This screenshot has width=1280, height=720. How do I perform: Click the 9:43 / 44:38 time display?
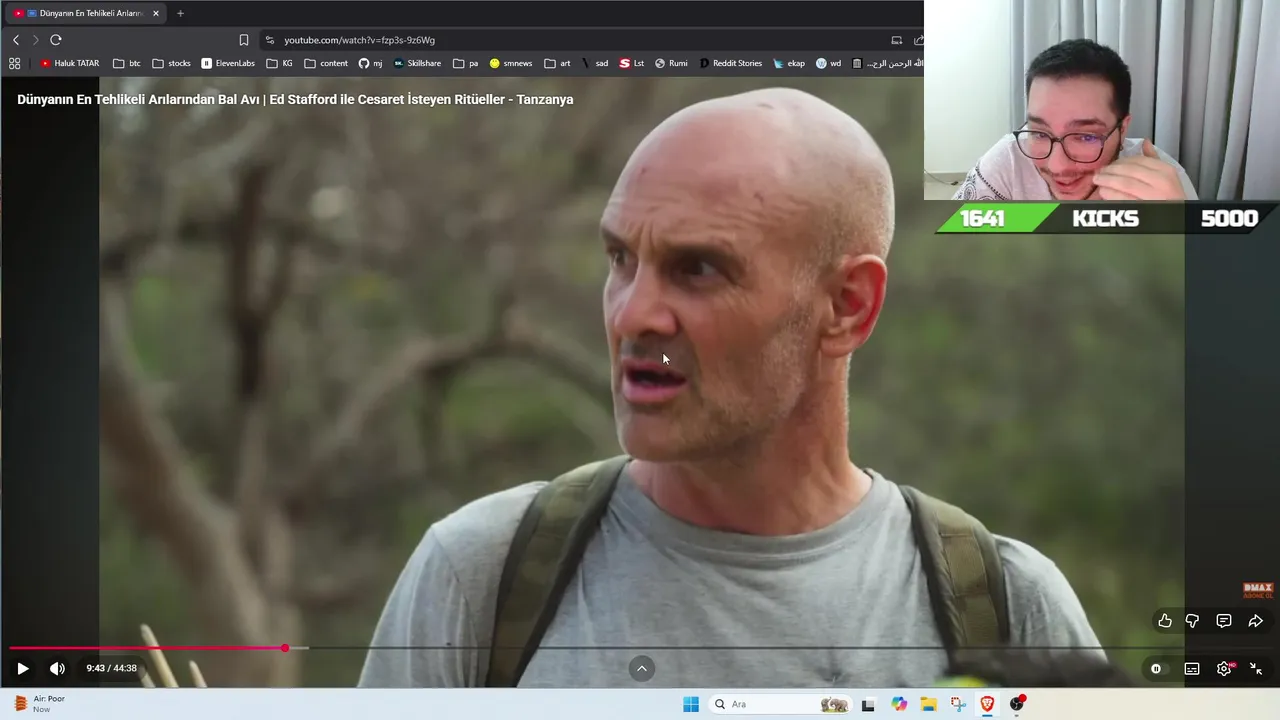[111, 669]
